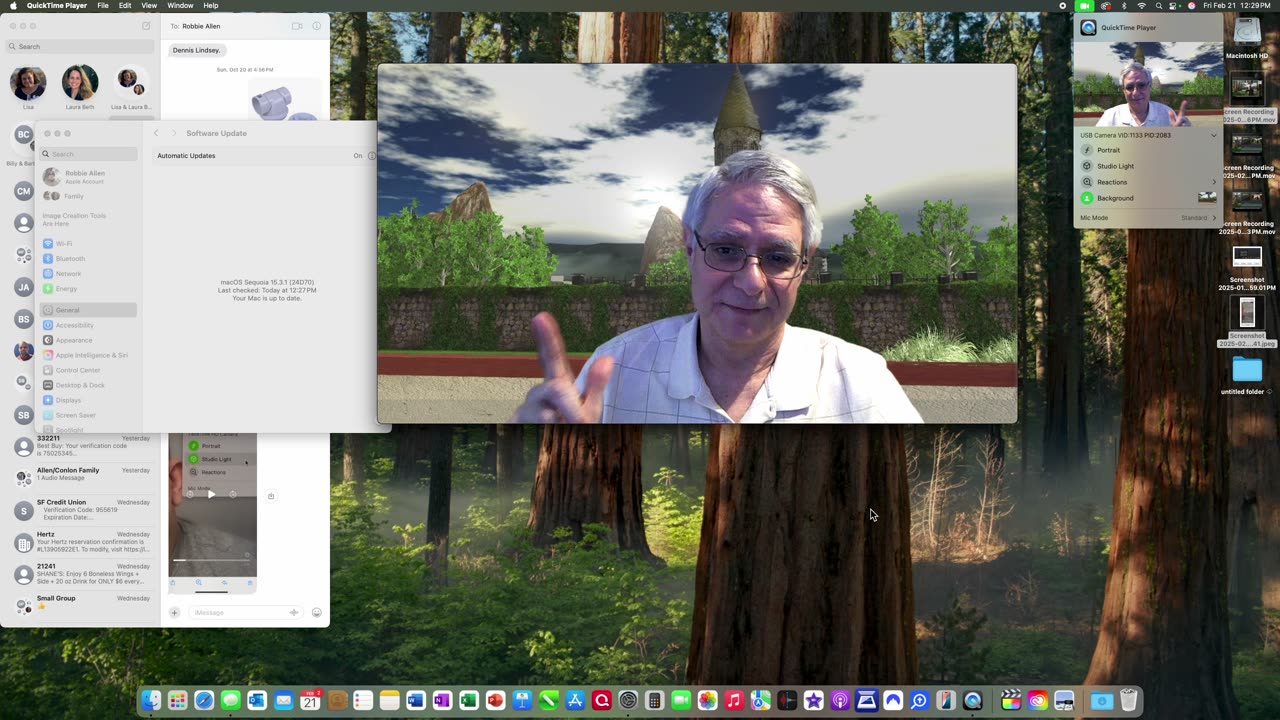This screenshot has width=1280, height=720.
Task: Open the Edit menu
Action: [x=125, y=6]
